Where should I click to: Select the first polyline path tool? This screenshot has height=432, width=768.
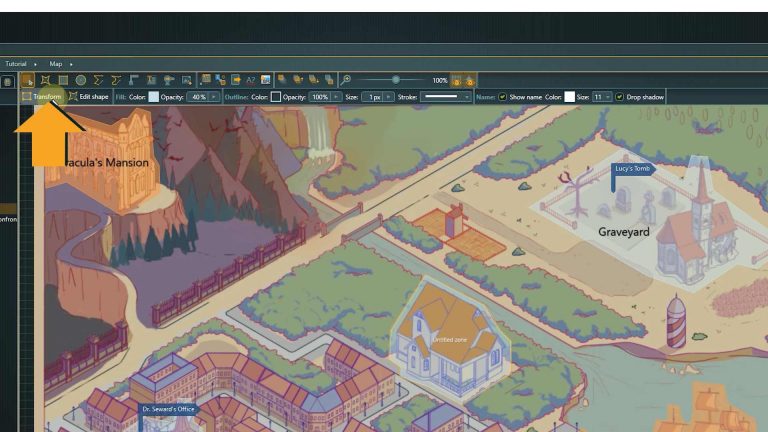tap(98, 80)
